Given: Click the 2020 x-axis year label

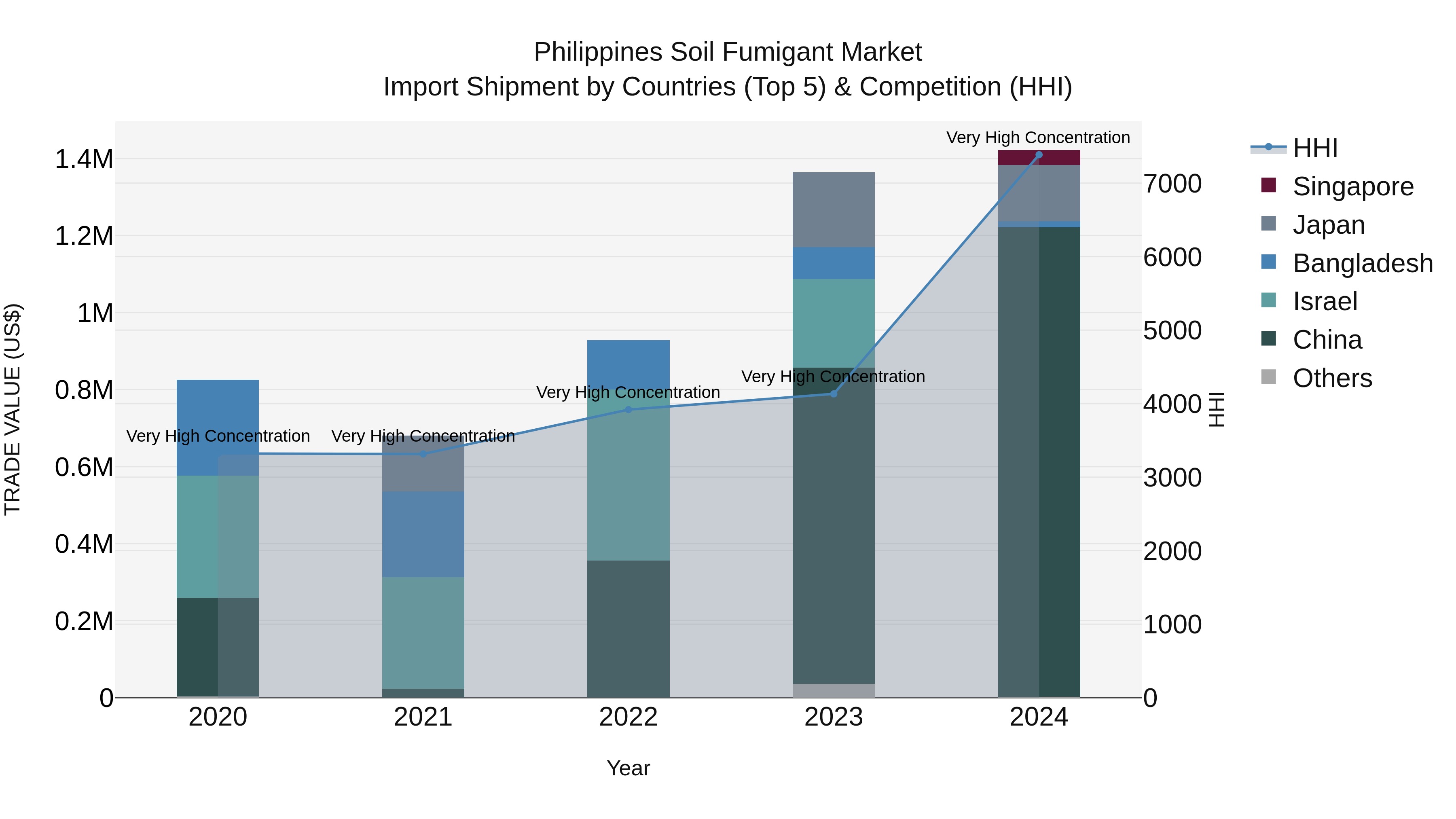Looking at the screenshot, I should point(218,717).
